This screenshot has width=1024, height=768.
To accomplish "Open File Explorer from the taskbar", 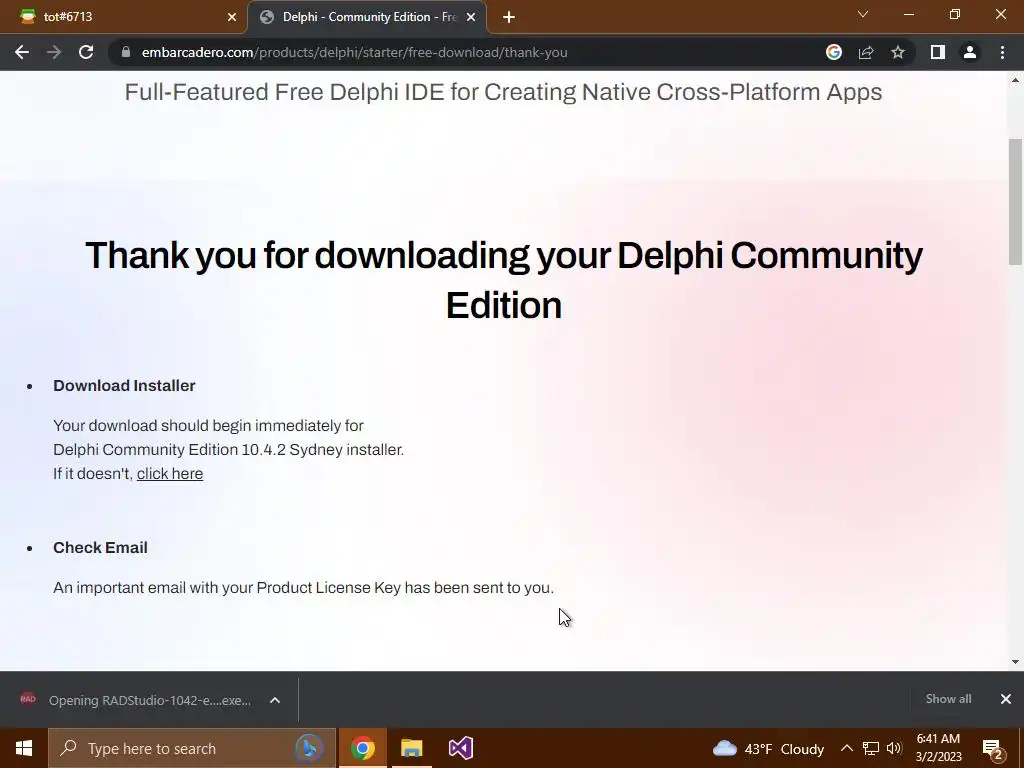I will 411,748.
